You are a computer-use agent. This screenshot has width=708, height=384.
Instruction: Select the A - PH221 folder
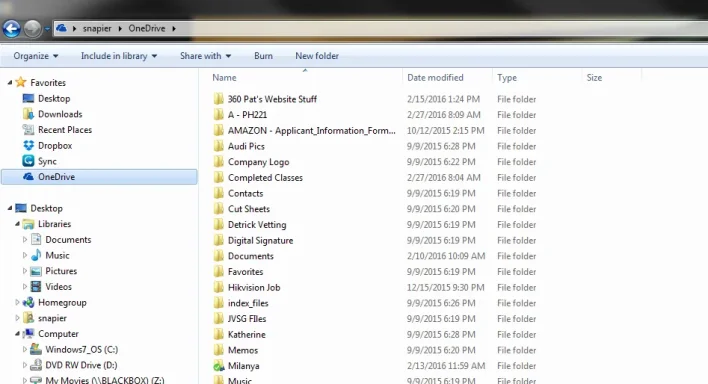247,115
